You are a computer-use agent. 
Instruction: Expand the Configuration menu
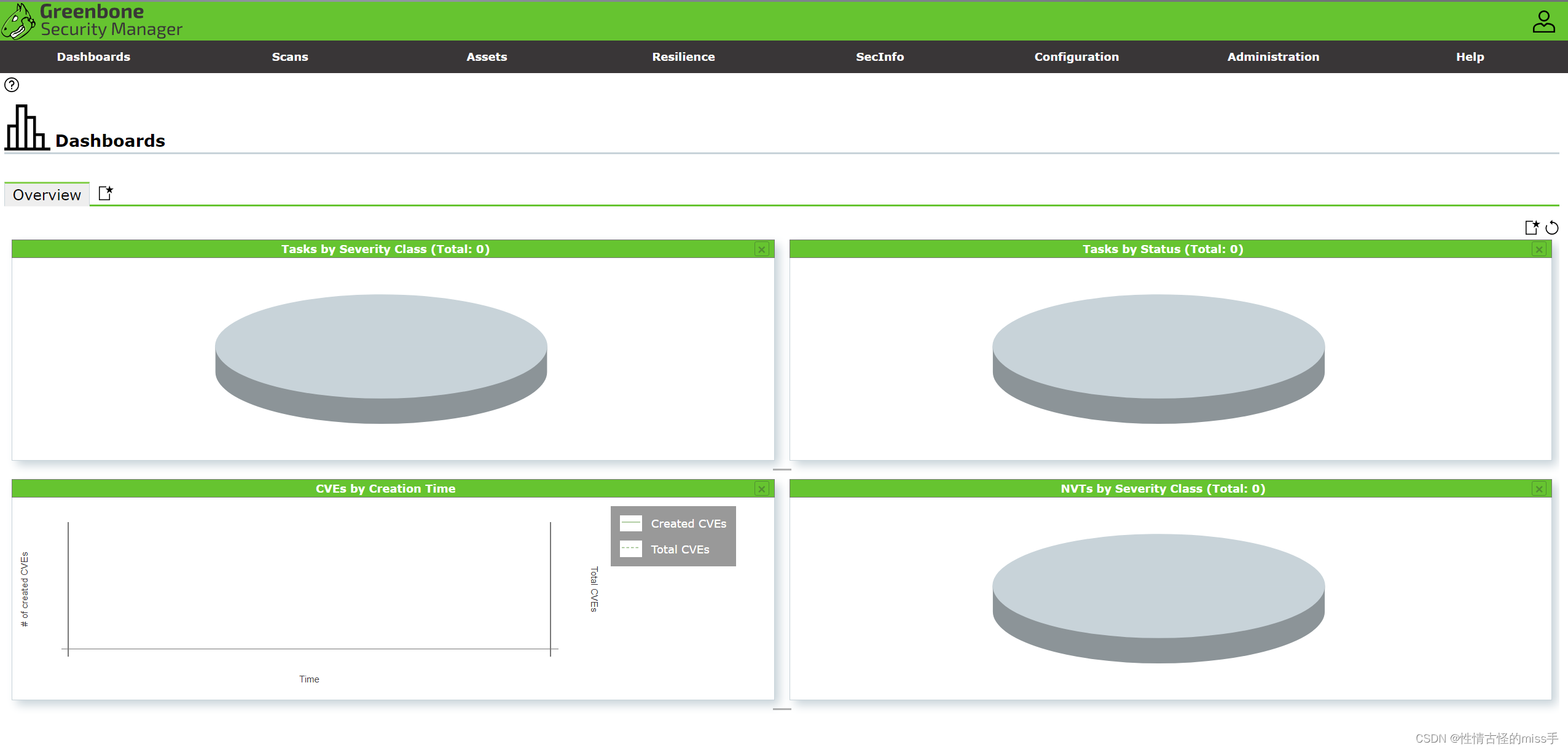(x=1076, y=57)
